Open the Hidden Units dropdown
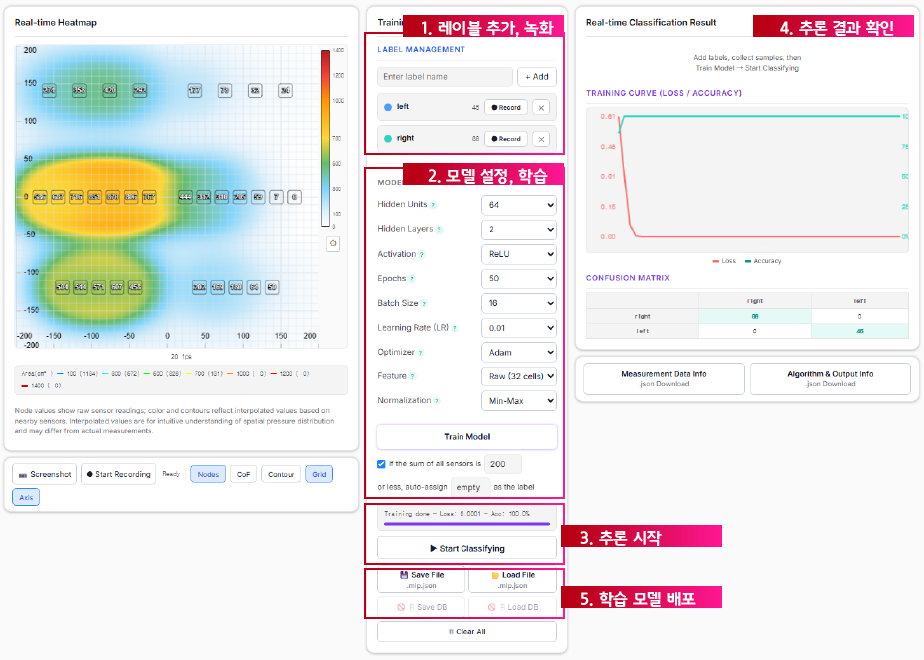Screen dimensions: 924x660 tap(519, 205)
